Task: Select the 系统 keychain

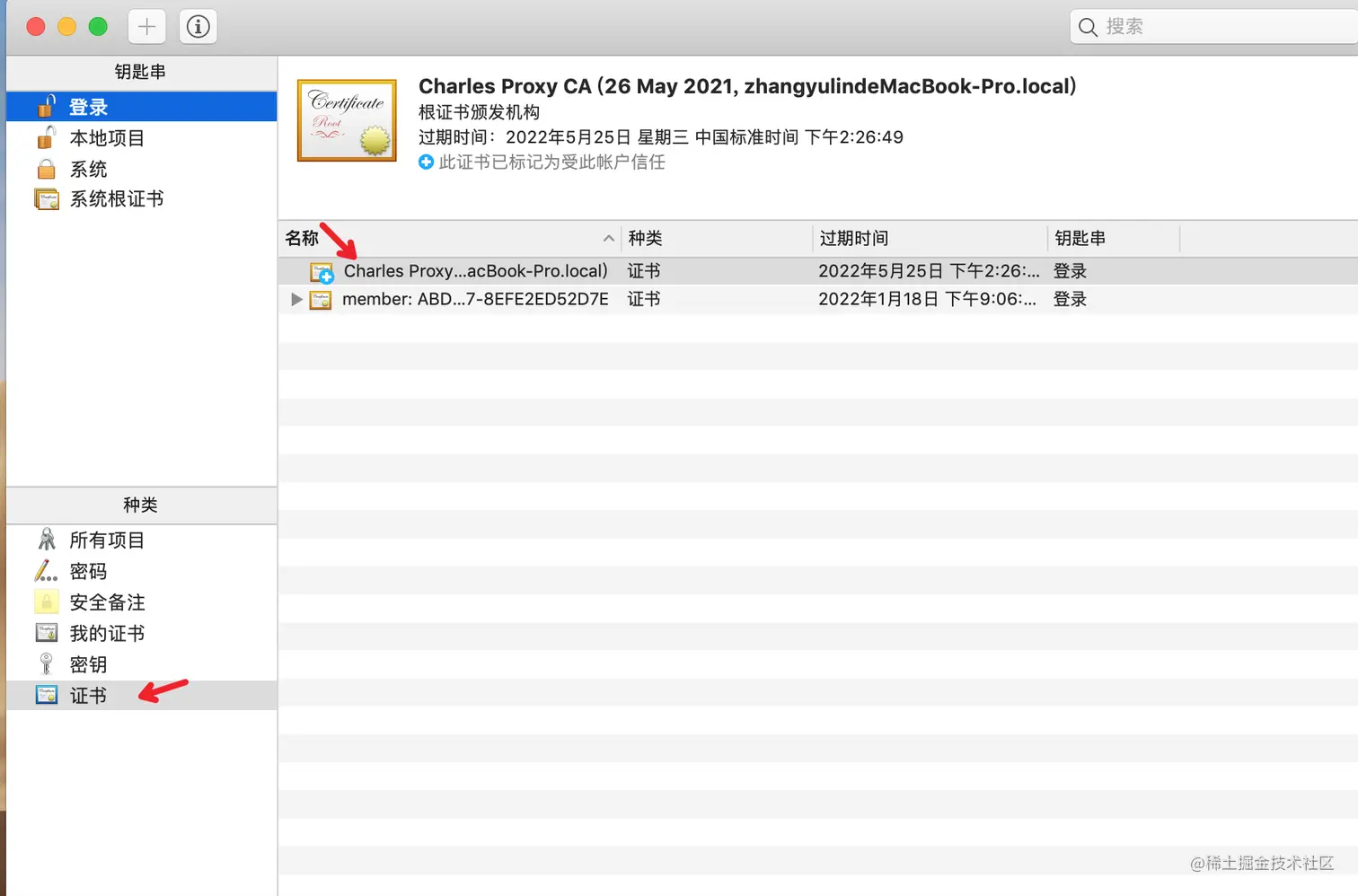Action: point(142,169)
